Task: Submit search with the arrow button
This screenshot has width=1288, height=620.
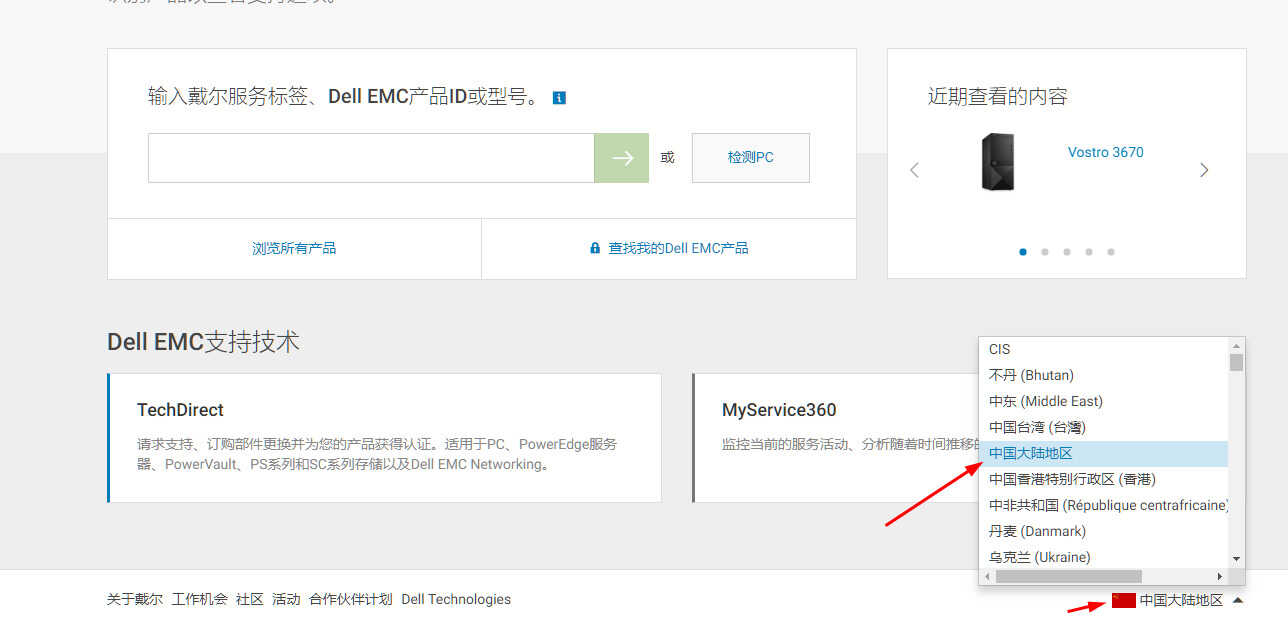Action: pos(622,158)
